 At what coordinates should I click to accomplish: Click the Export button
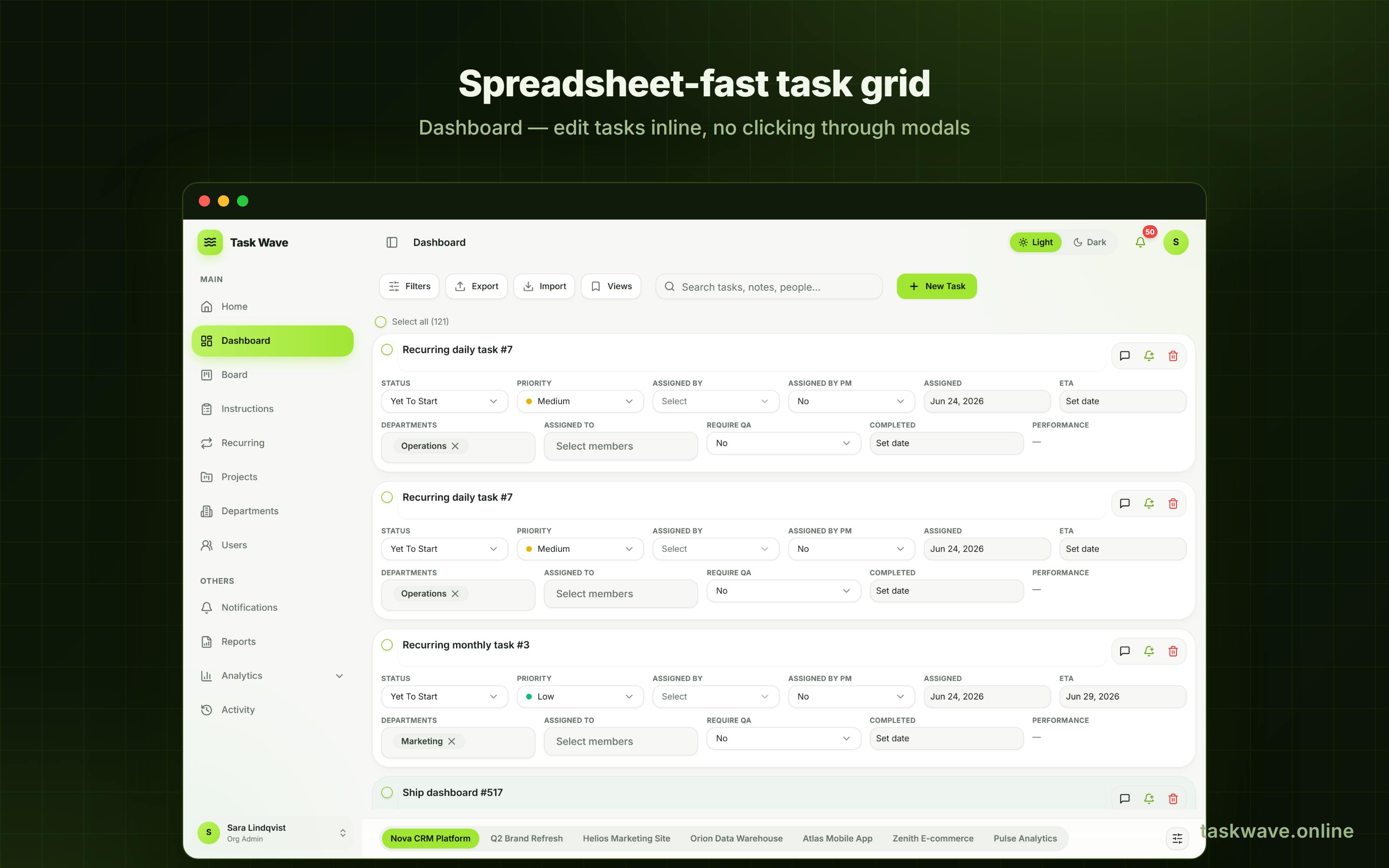pos(477,286)
